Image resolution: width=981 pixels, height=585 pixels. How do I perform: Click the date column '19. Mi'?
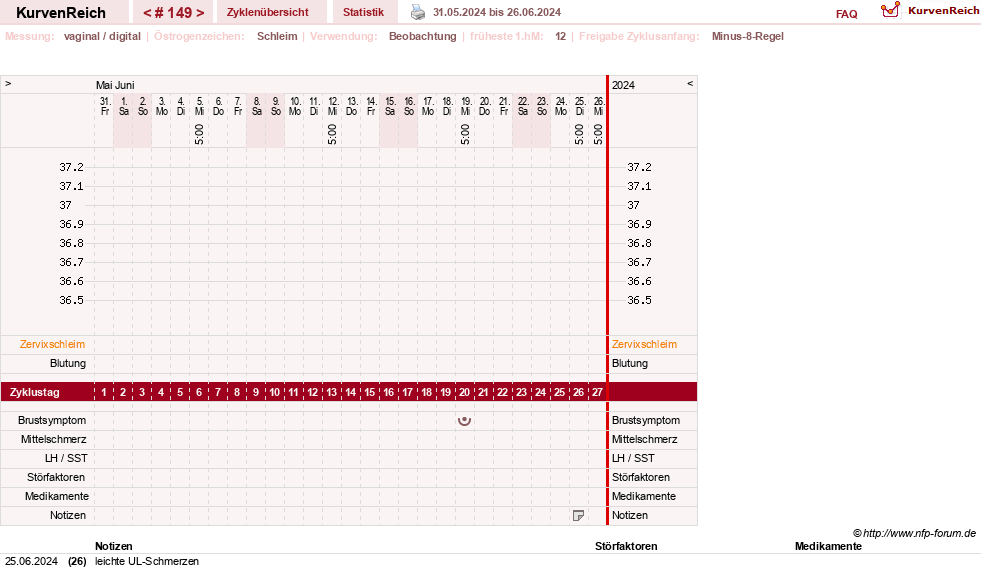click(465, 106)
